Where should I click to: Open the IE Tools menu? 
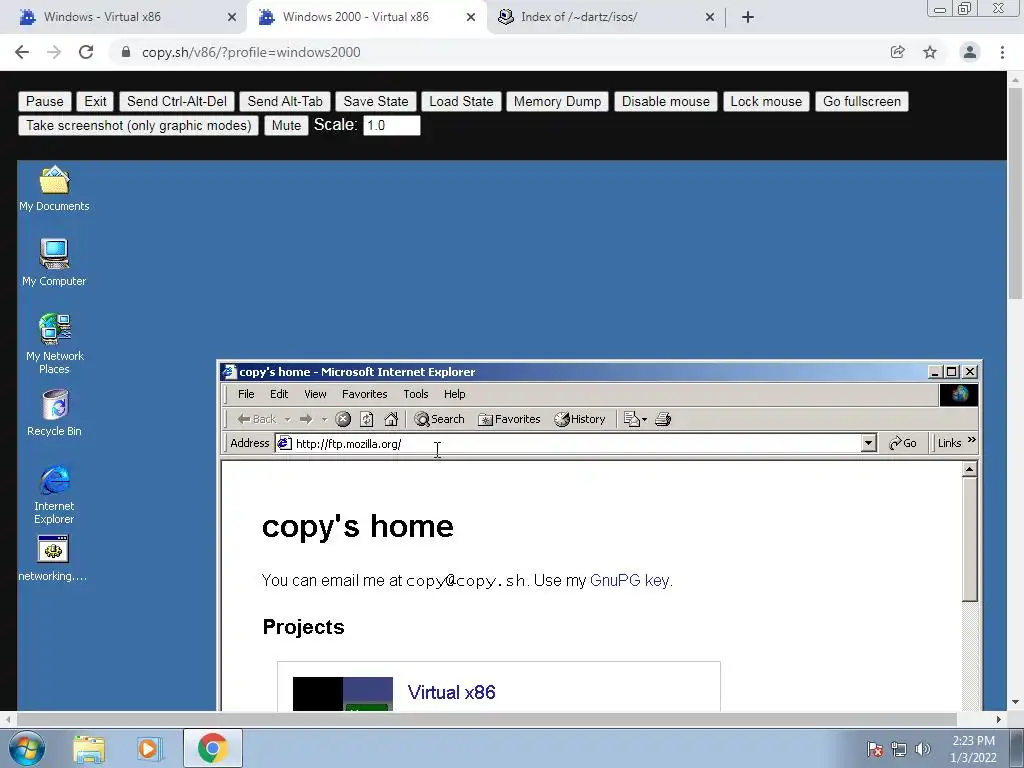(415, 394)
